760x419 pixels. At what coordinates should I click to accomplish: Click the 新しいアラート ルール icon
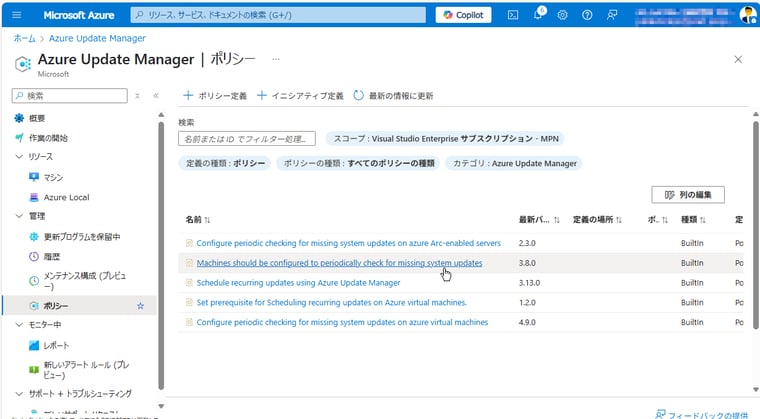coord(34,370)
